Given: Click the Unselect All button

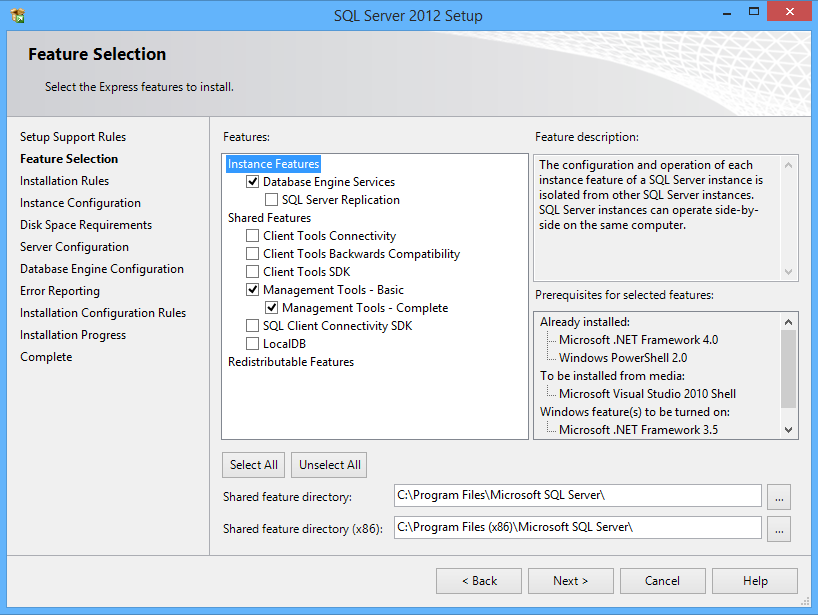Looking at the screenshot, I should pyautogui.click(x=329, y=465).
